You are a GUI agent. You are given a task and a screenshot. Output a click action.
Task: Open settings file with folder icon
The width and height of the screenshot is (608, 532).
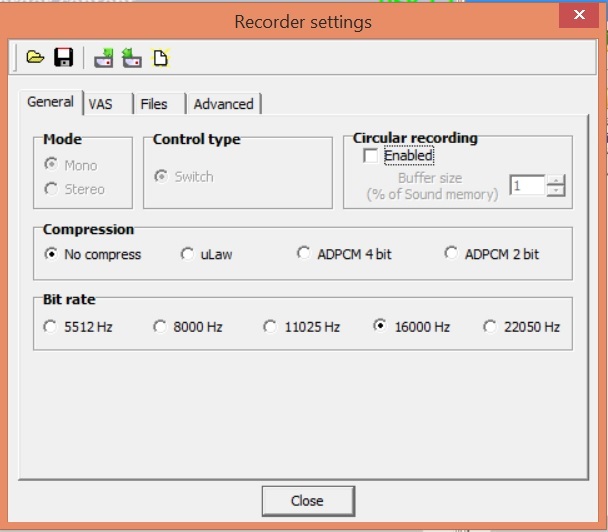[x=35, y=57]
